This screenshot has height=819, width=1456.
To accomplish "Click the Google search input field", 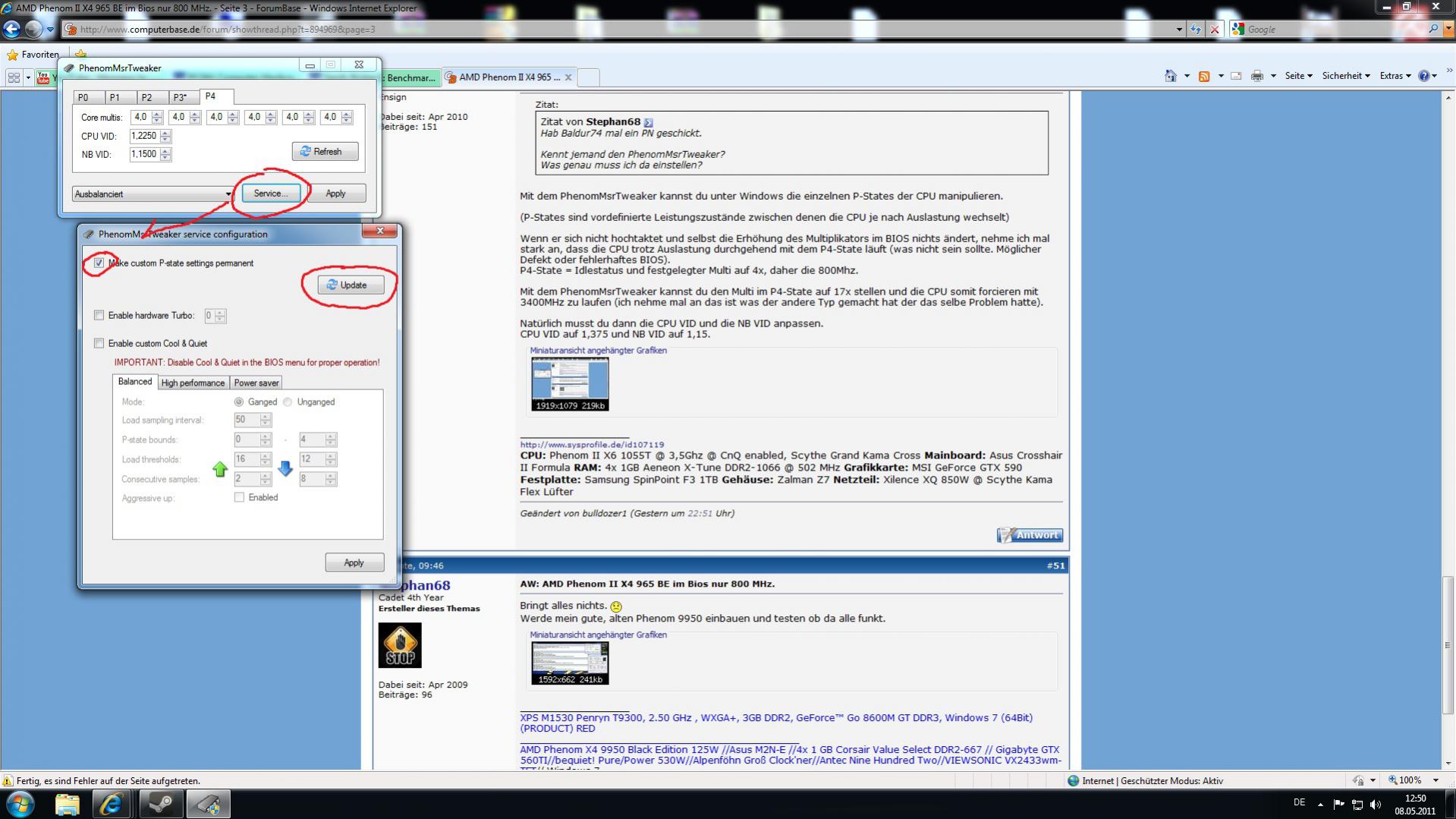I will click(x=1335, y=29).
